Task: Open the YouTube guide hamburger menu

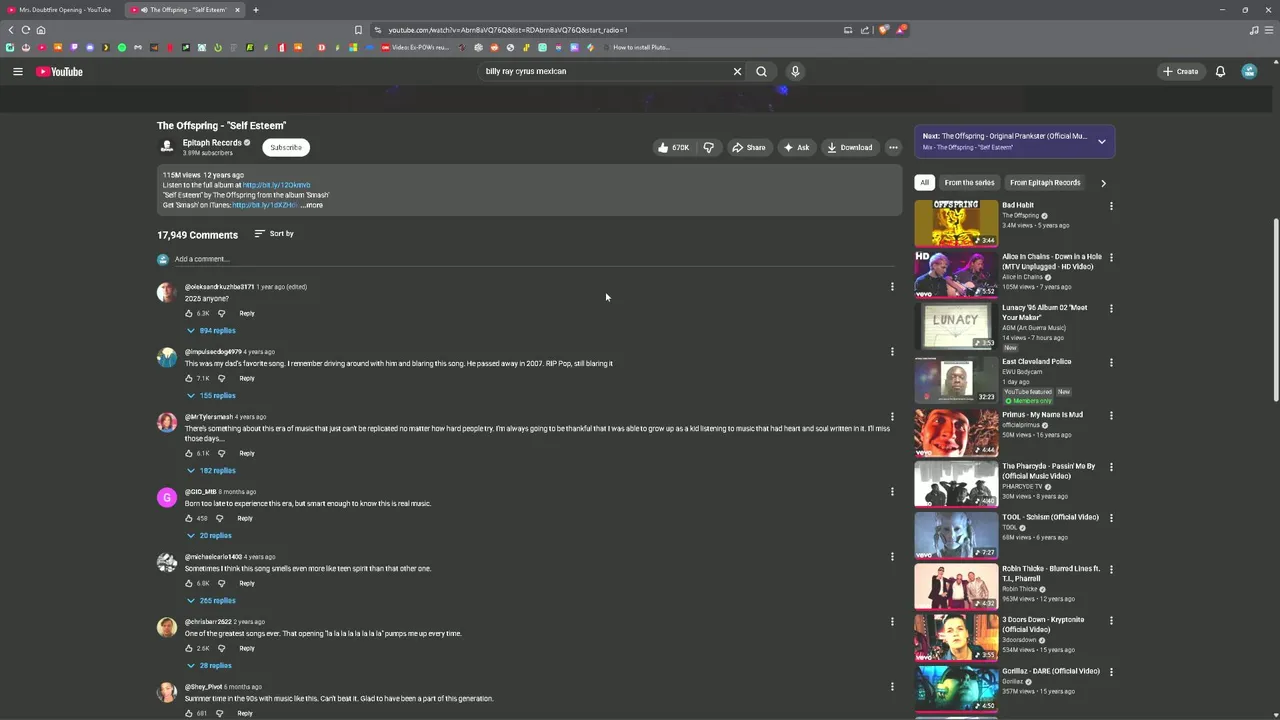Action: [x=17, y=71]
